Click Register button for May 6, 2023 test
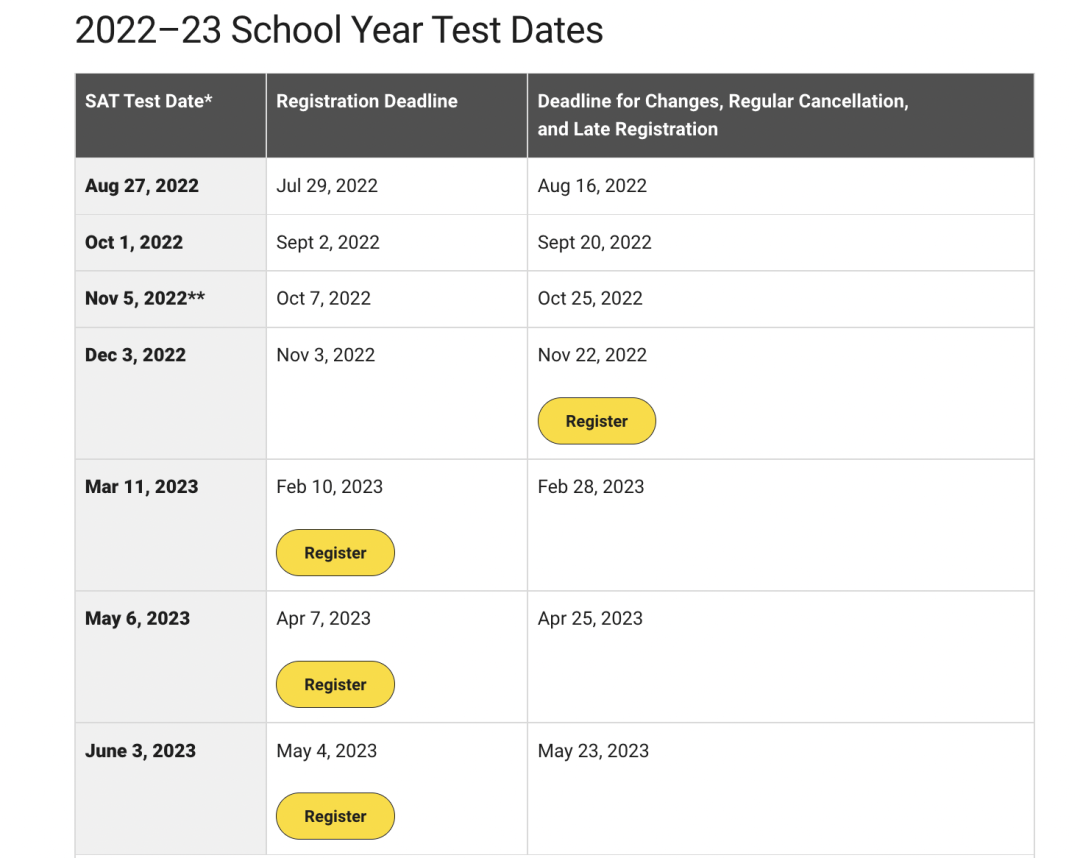The image size is (1080, 858). (x=335, y=684)
